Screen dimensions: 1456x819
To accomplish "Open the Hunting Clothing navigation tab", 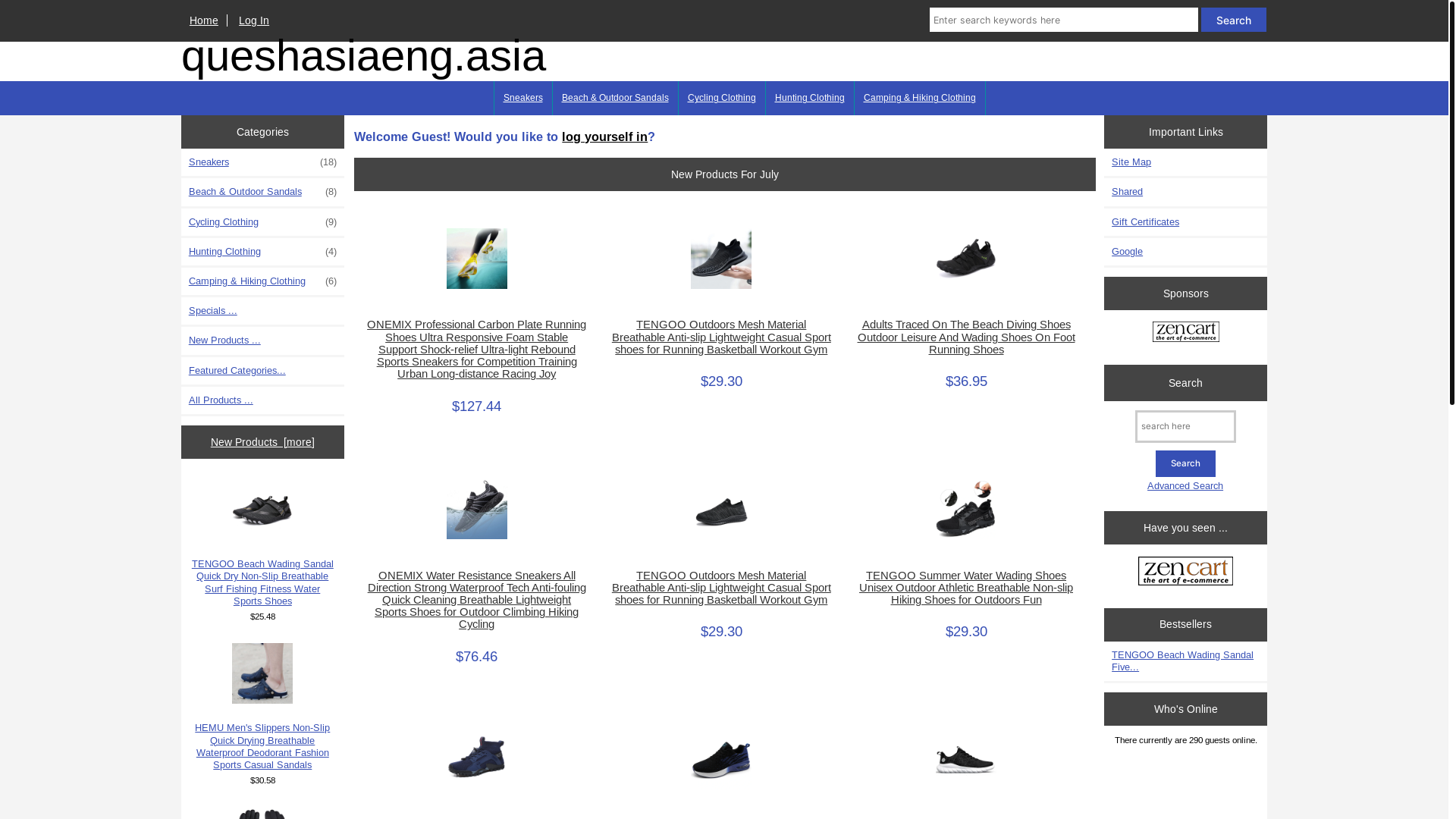I will coord(810,98).
